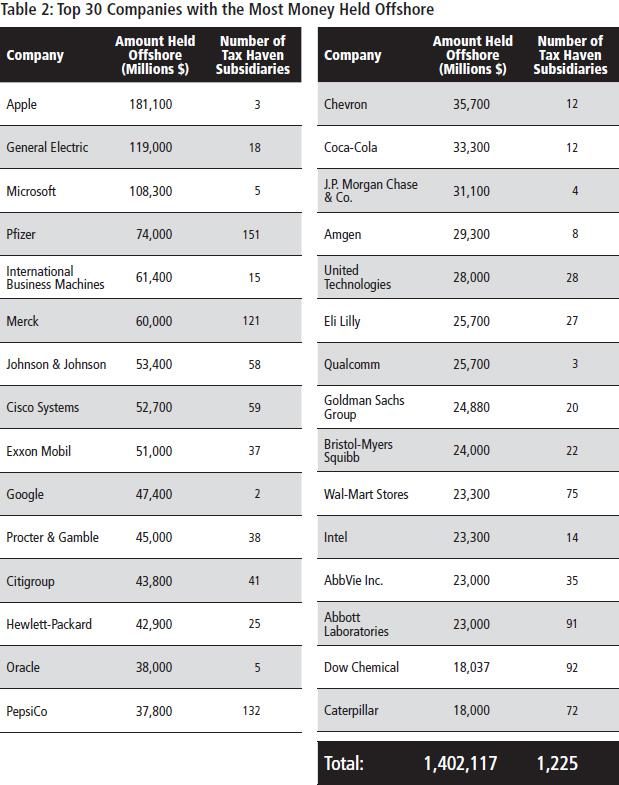Select the total amount 1,402,117
This screenshot has width=619, height=785.
pos(460,764)
